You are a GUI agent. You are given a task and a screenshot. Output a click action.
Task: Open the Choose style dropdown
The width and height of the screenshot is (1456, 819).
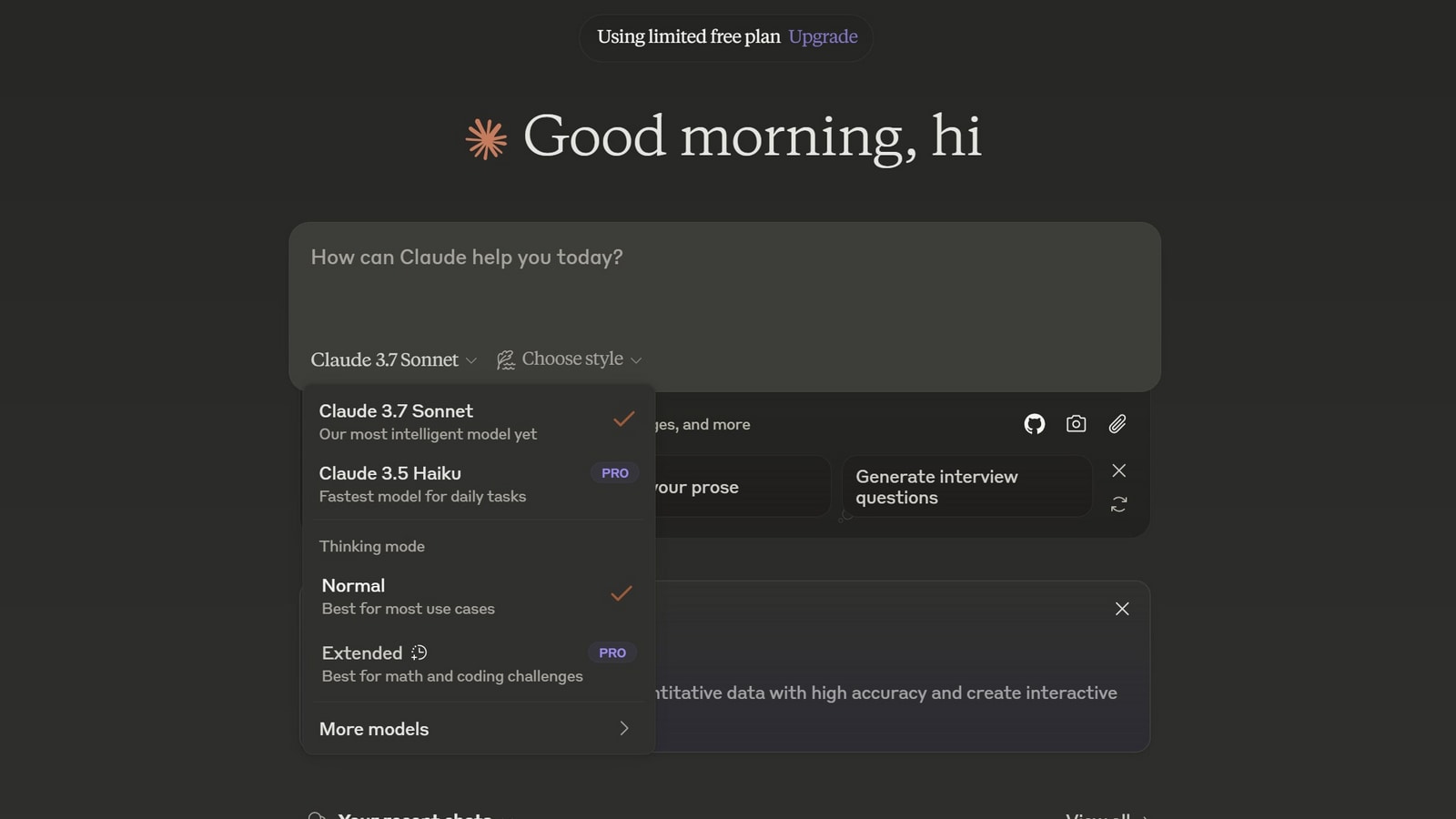click(571, 359)
